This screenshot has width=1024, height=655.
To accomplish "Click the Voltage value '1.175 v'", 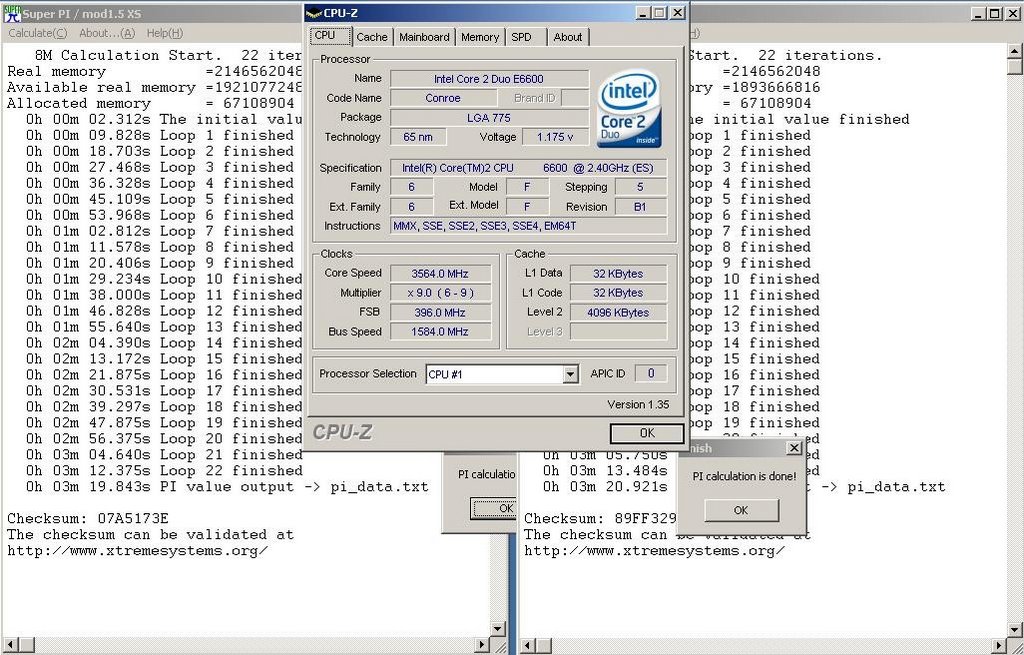I will click(x=554, y=137).
